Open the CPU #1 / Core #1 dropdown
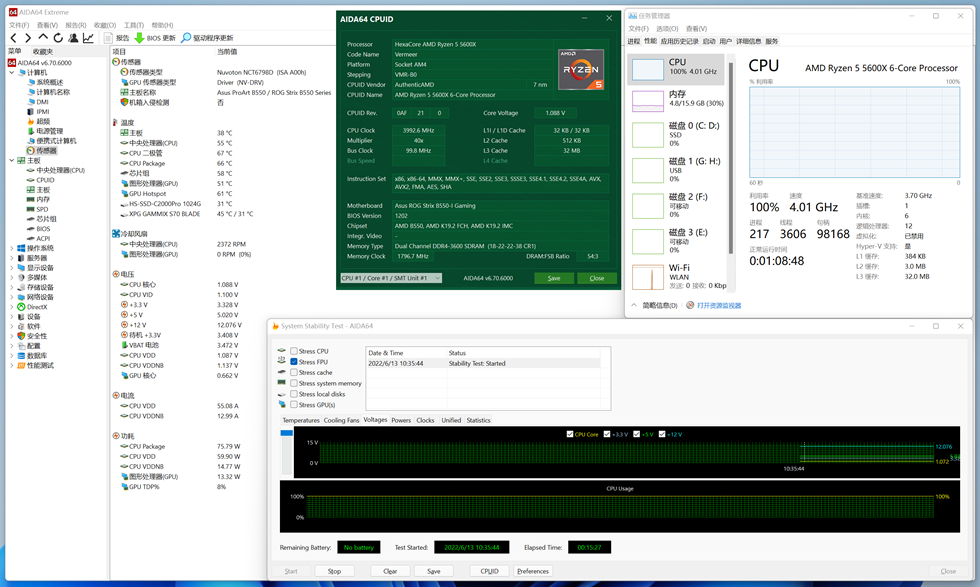This screenshot has width=980, height=587. tap(390, 278)
